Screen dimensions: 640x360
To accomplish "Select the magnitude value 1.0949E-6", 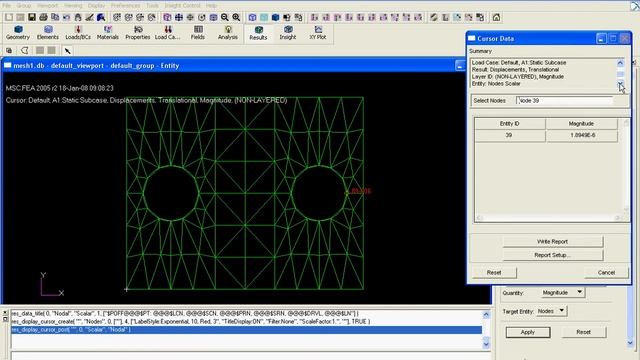I will coord(581,135).
